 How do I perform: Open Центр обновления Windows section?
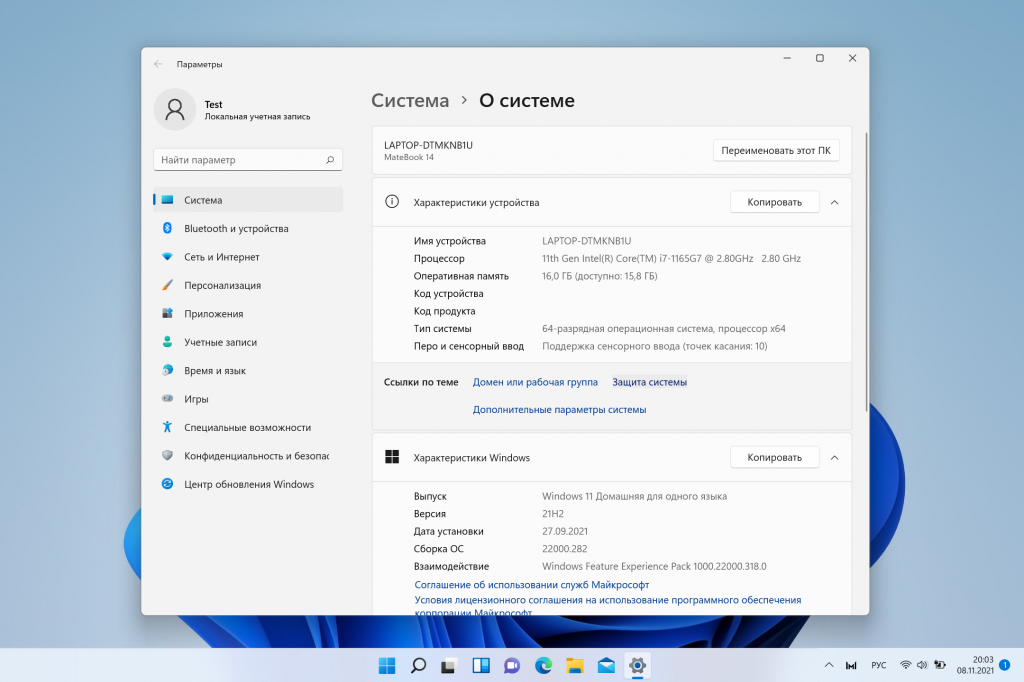[248, 484]
